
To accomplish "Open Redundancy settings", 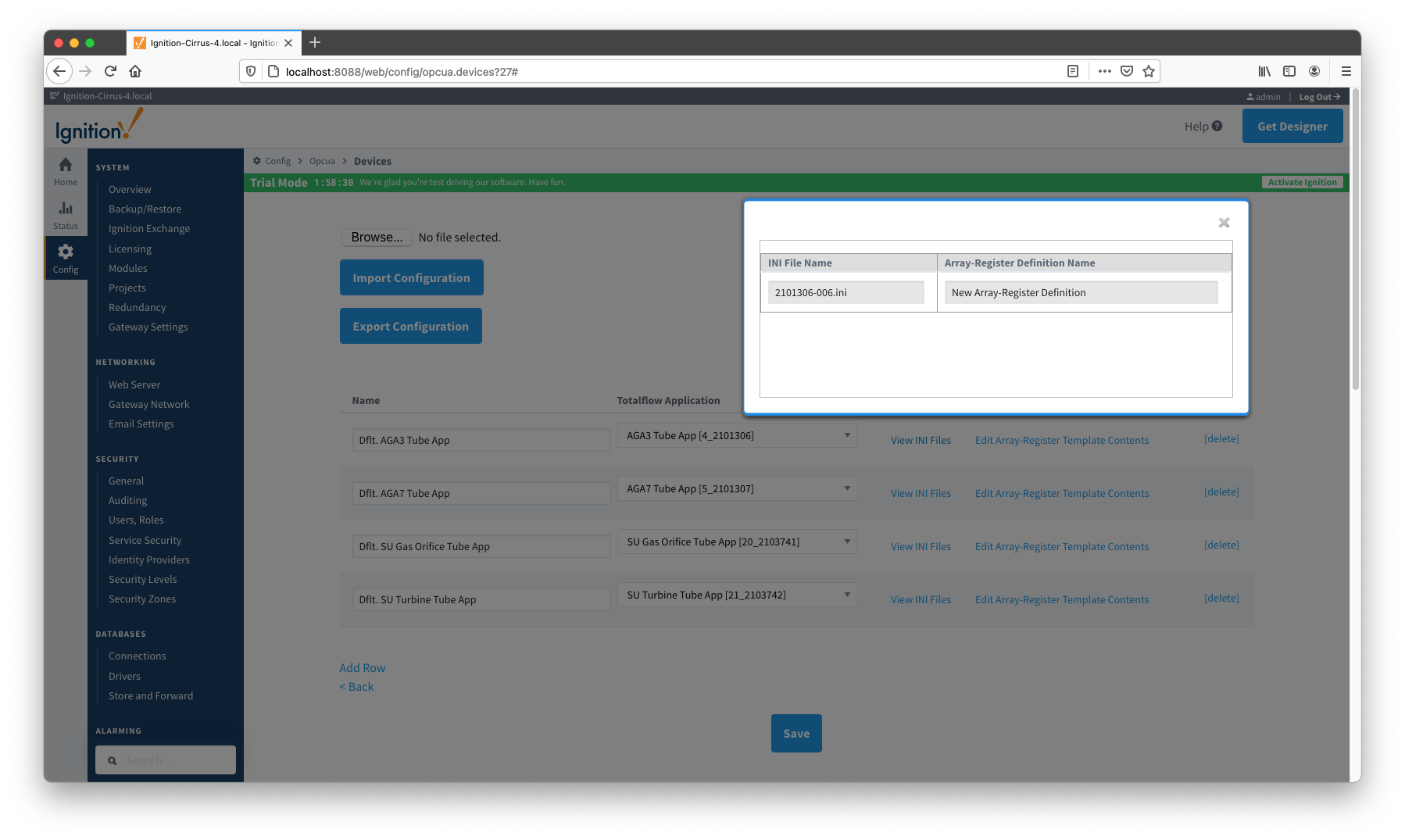I will (x=137, y=307).
